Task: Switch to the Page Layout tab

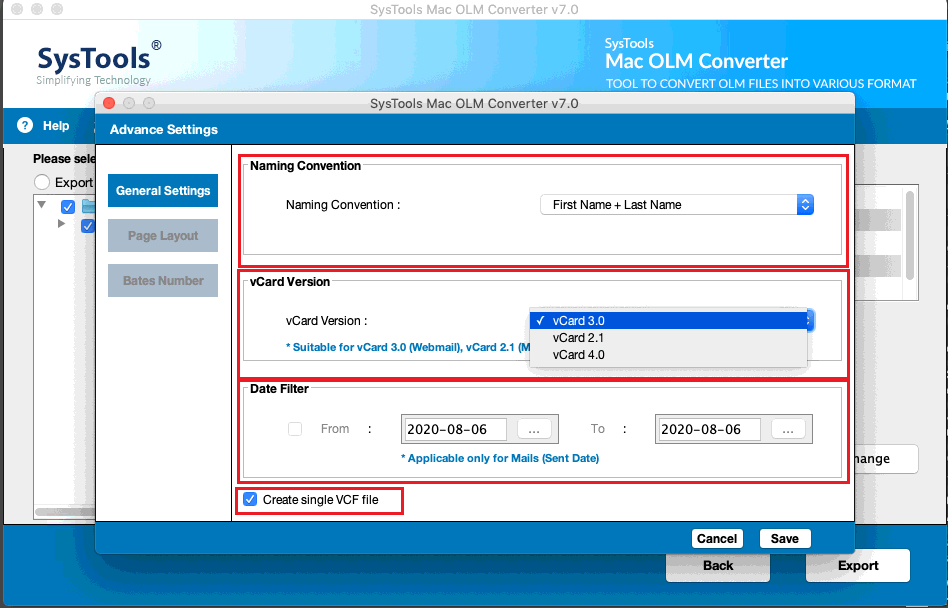Action: 163,236
